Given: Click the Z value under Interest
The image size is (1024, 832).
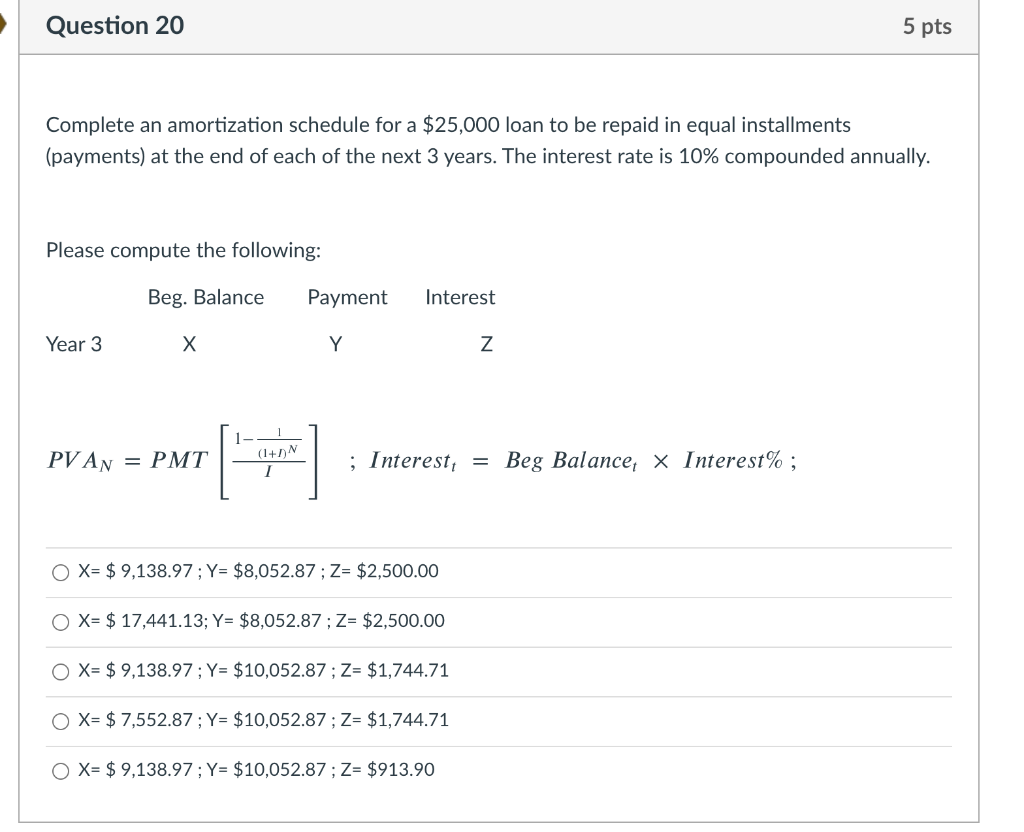Looking at the screenshot, I should [x=487, y=344].
